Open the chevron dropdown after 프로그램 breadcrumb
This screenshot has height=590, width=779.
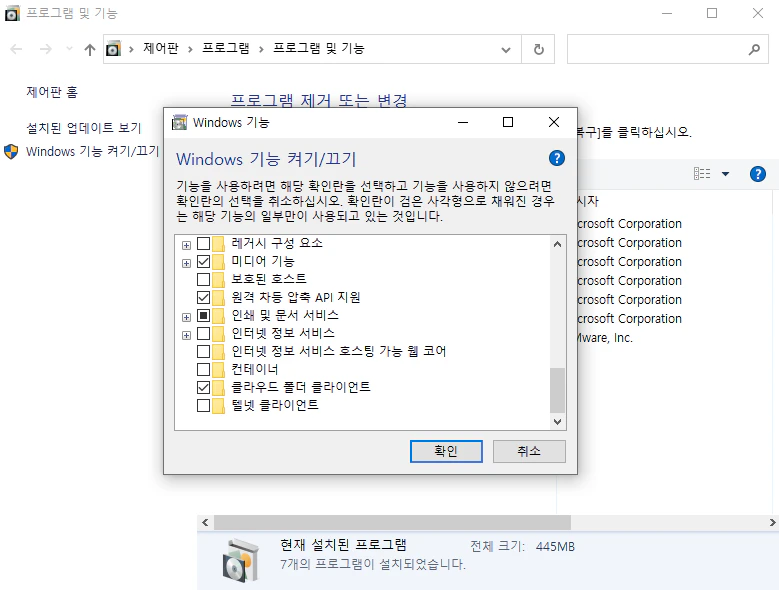tap(261, 49)
